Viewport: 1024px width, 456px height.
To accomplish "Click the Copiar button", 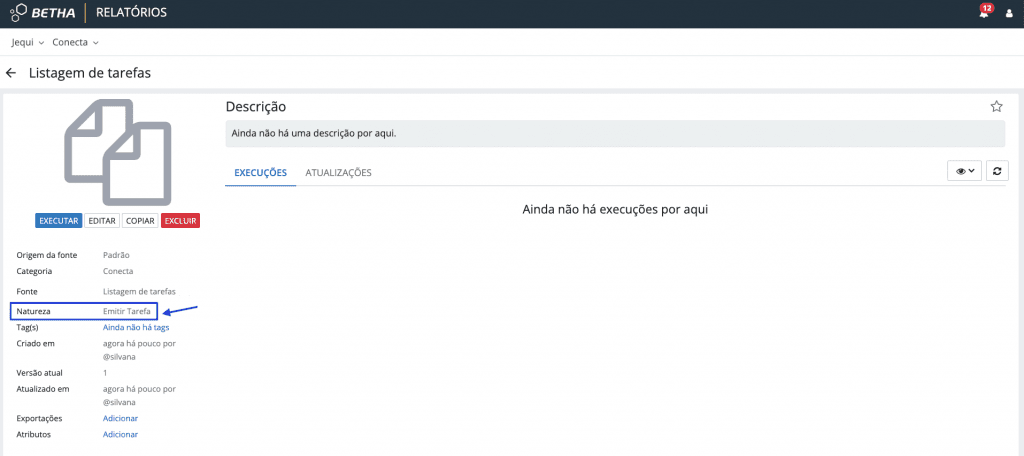I will click(x=140, y=221).
